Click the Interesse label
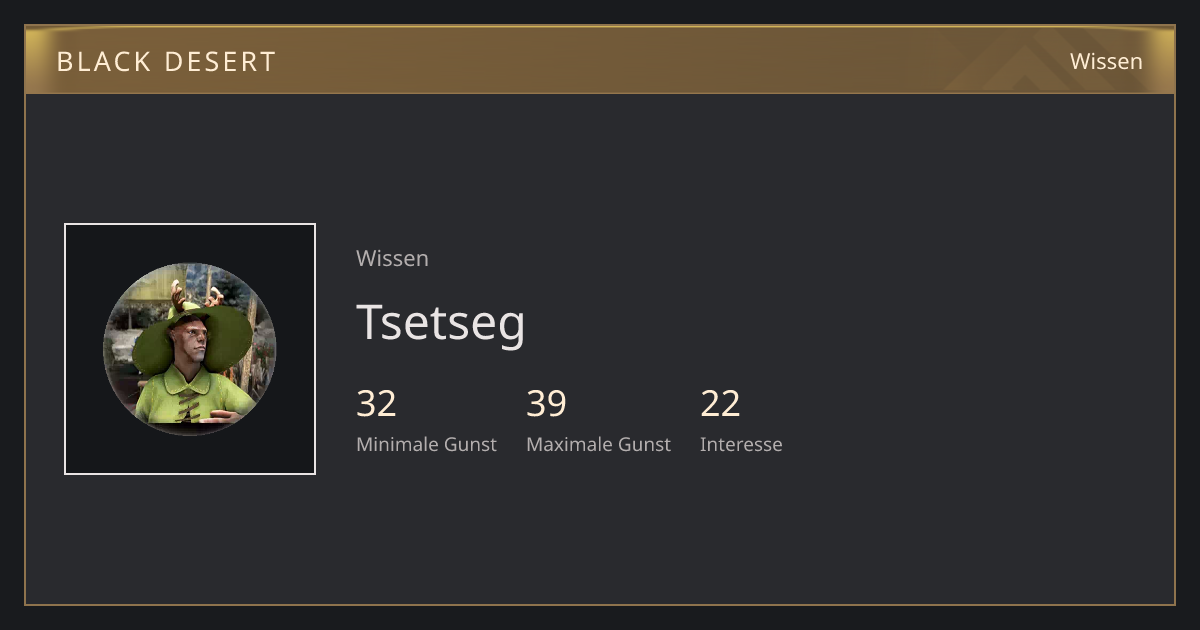The width and height of the screenshot is (1200, 630). (x=741, y=444)
